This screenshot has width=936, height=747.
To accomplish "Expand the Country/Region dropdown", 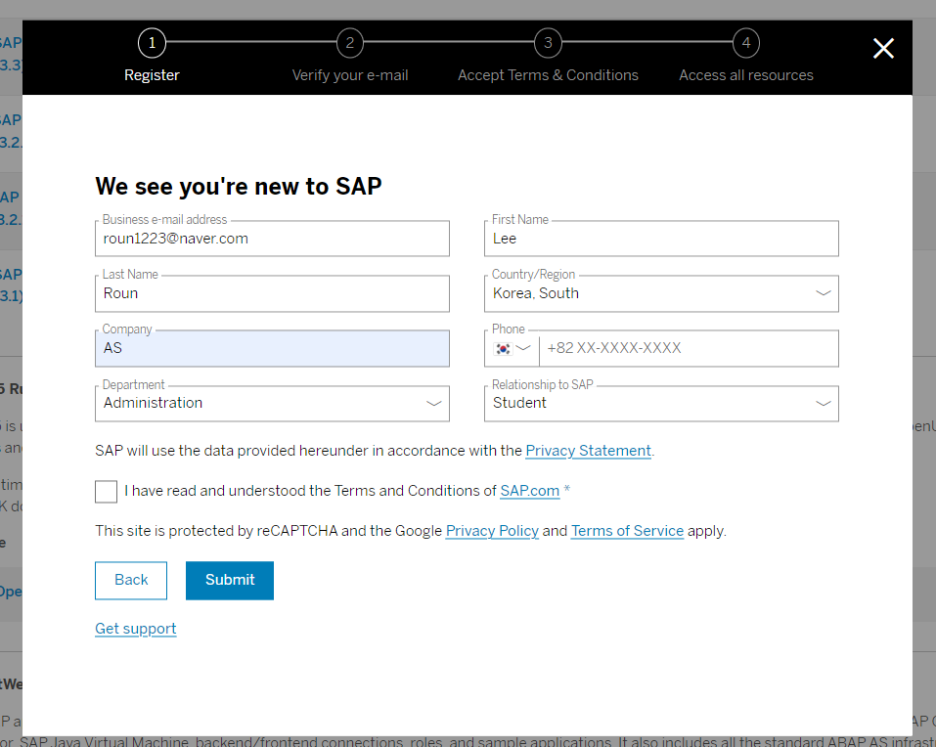I will point(661,293).
